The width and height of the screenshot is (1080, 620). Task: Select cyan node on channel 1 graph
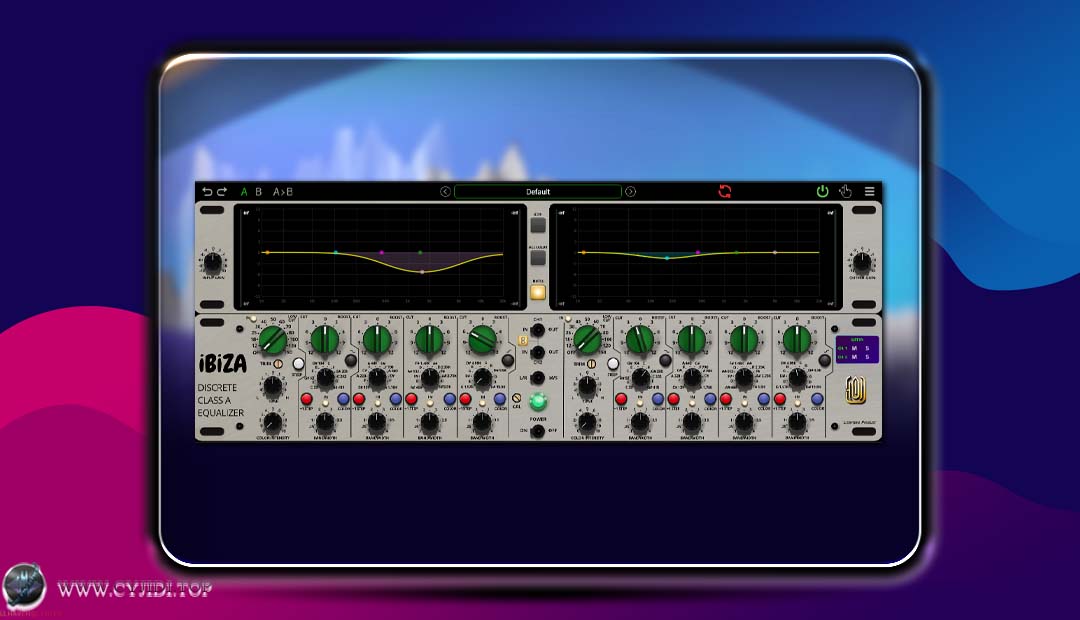(336, 253)
